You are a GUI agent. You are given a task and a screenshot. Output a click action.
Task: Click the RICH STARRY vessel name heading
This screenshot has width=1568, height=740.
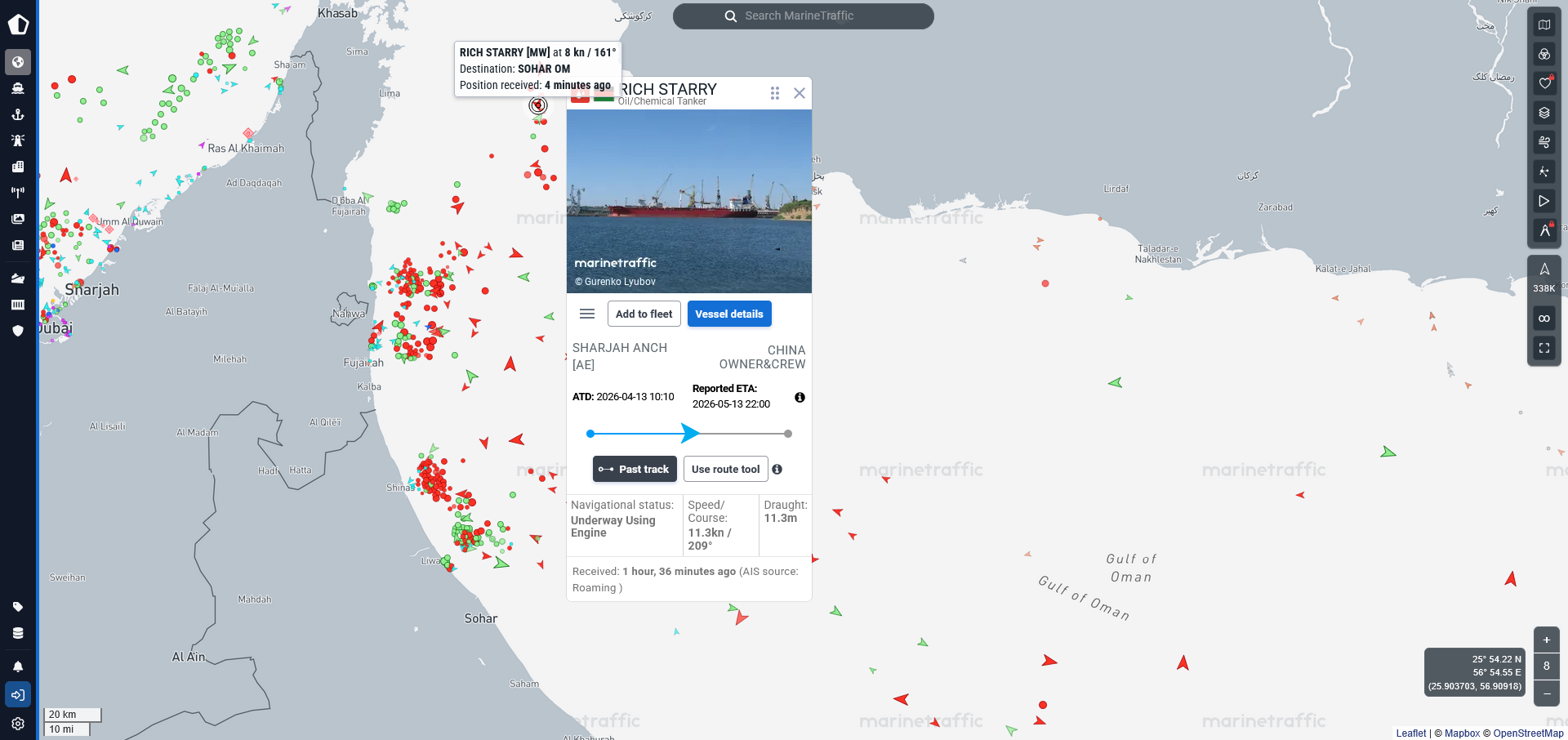point(668,89)
